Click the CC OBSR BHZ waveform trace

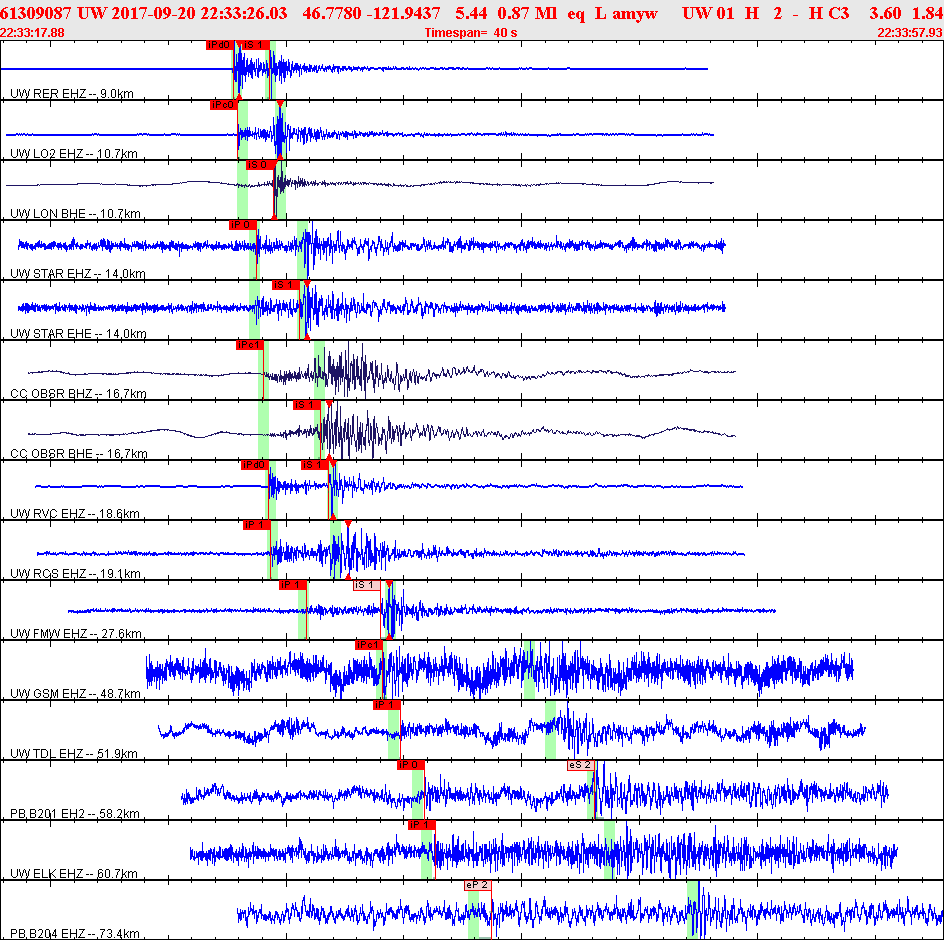point(382,373)
